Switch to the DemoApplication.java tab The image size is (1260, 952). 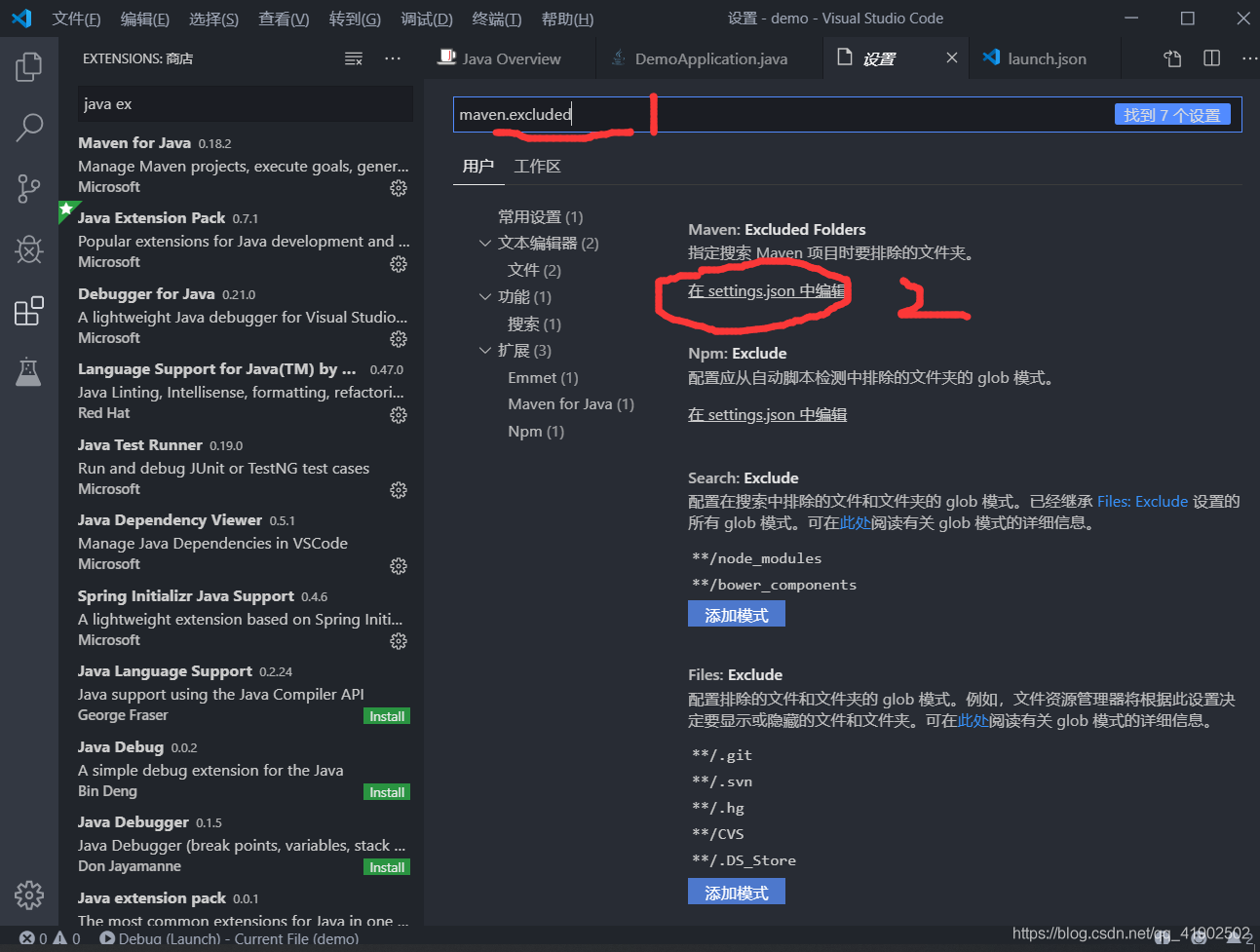709,58
